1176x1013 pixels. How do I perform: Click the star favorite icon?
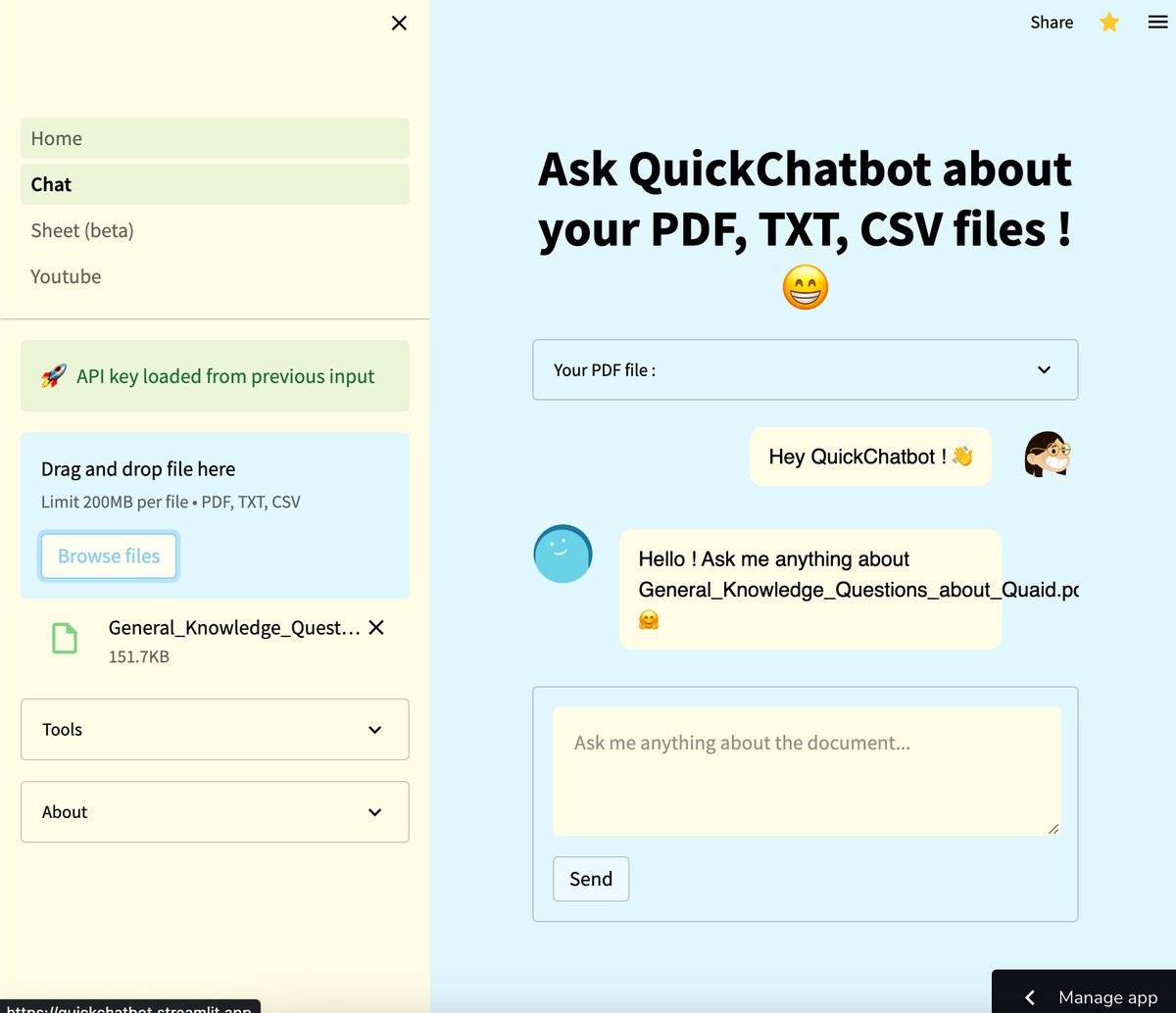(x=1109, y=22)
